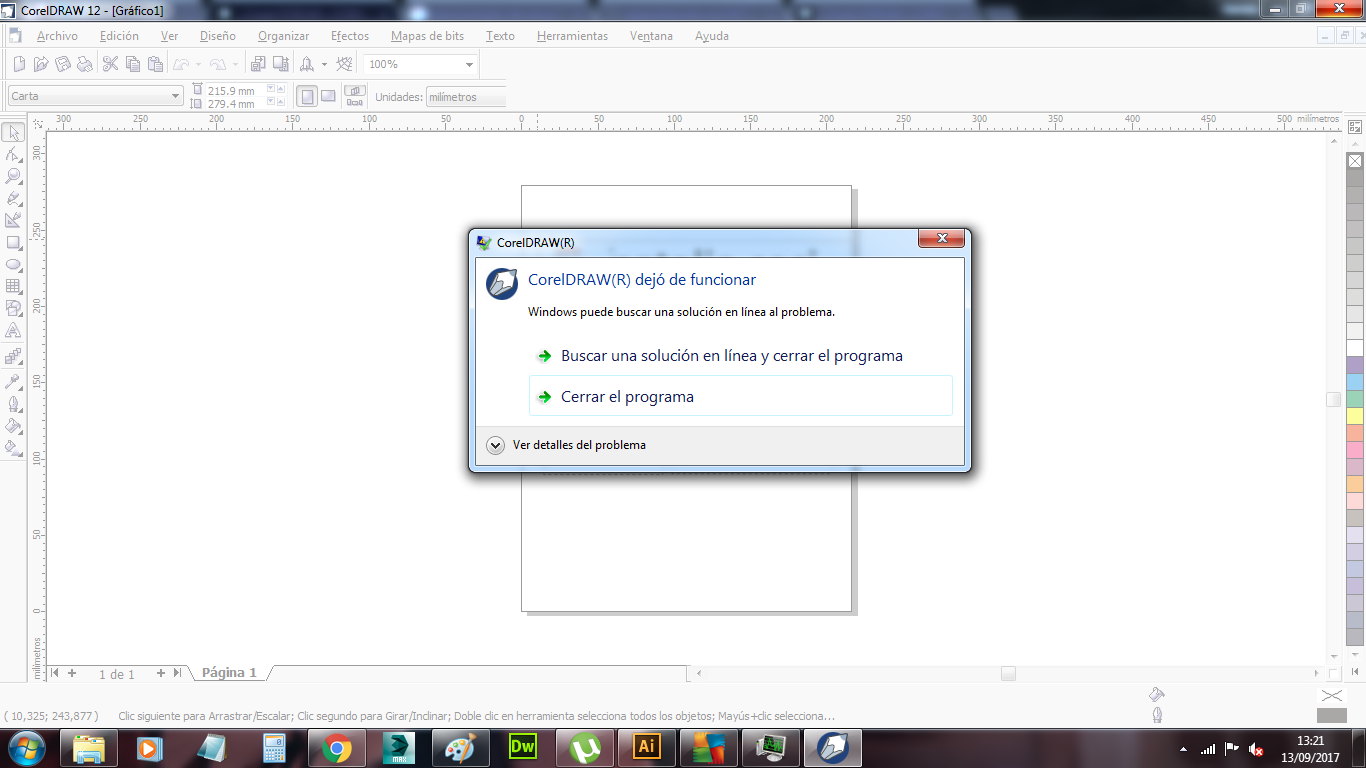This screenshot has width=1366, height=768.
Task: Open the Mapas de bits menu
Action: pyautogui.click(x=427, y=36)
